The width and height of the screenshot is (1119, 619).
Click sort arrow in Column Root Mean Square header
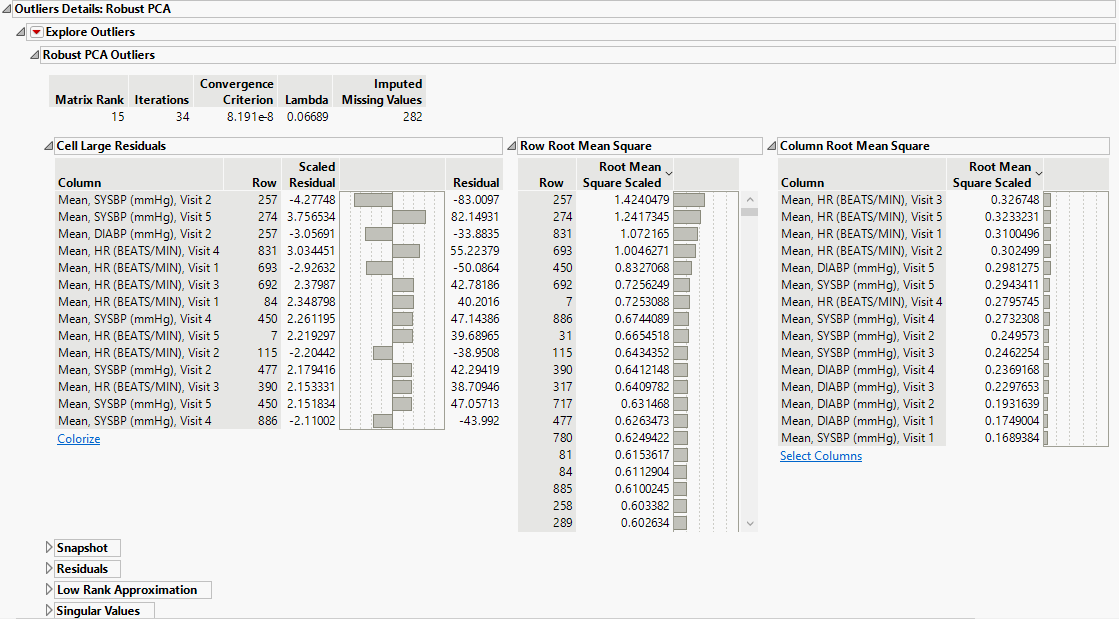click(1038, 174)
